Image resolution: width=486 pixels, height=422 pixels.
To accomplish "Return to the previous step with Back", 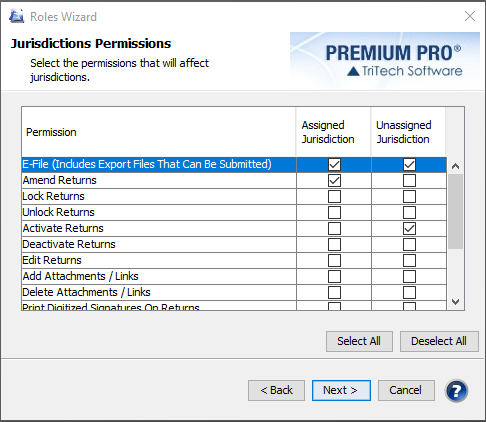I will pyautogui.click(x=276, y=390).
